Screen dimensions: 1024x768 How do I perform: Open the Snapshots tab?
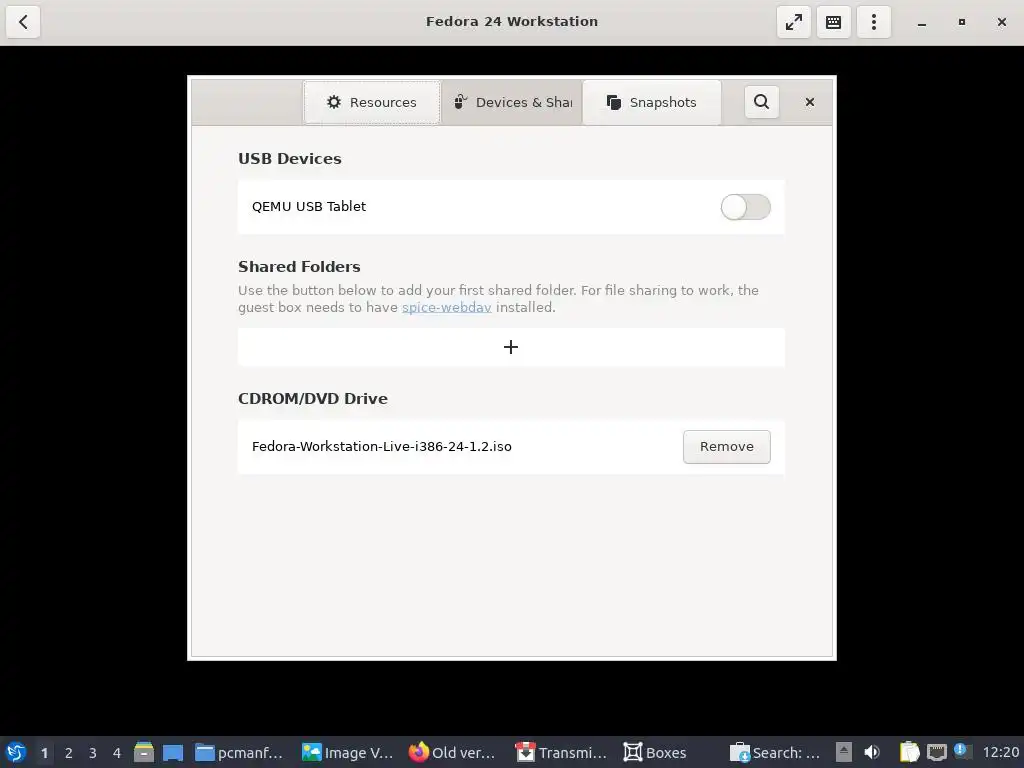pyautogui.click(x=652, y=103)
